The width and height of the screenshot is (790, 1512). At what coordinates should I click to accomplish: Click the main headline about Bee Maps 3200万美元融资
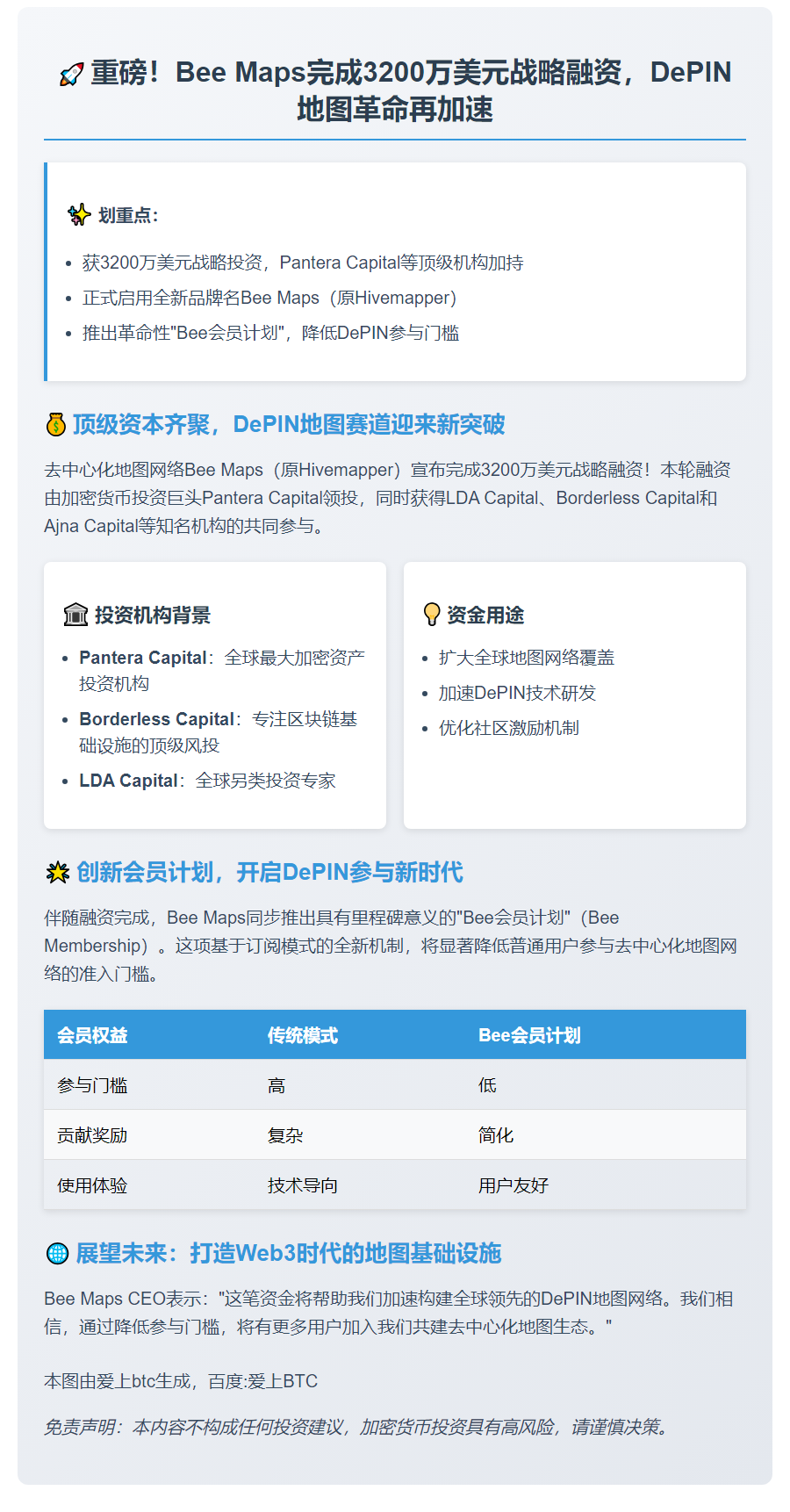pos(395,90)
